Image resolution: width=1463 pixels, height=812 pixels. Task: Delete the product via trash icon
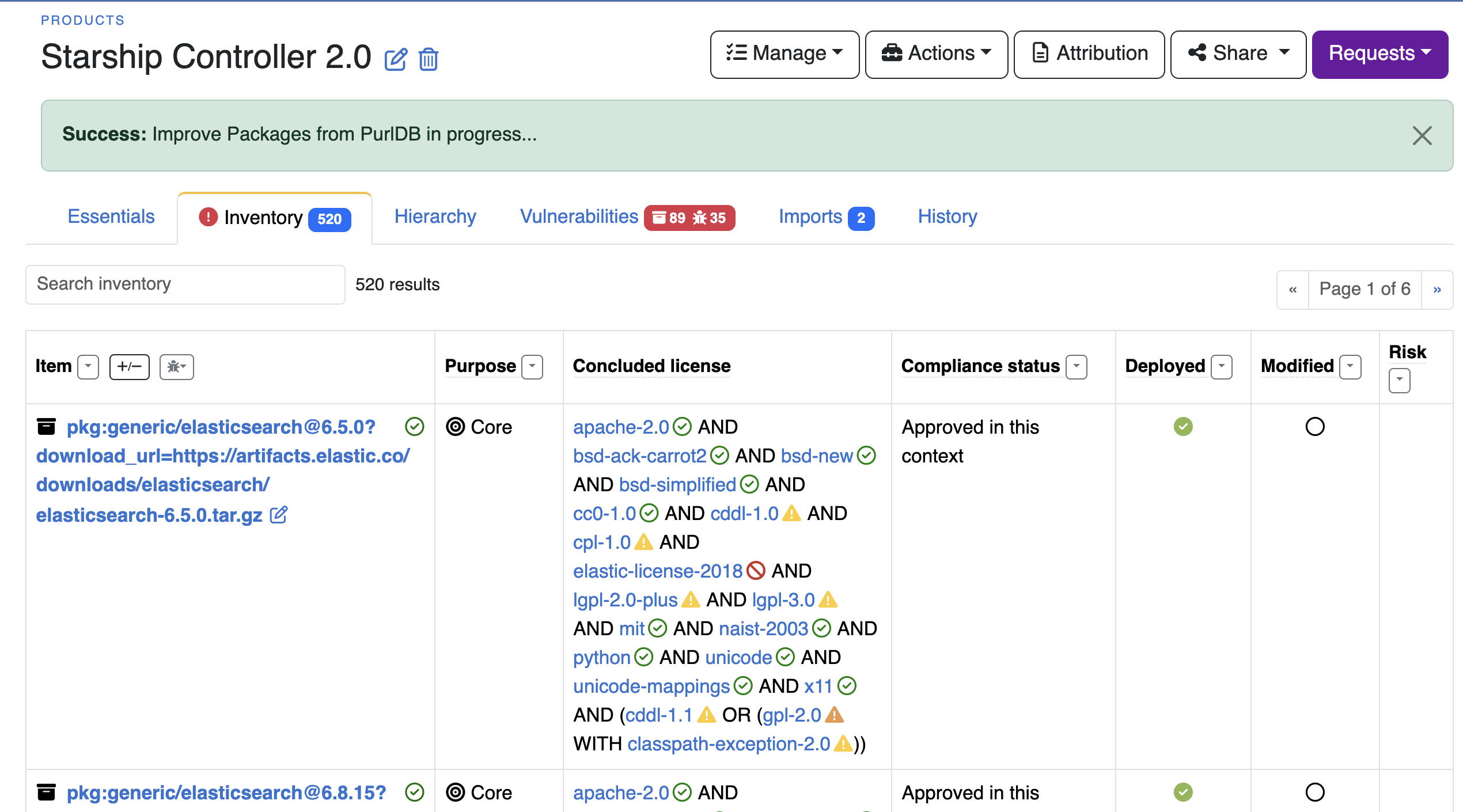click(428, 59)
